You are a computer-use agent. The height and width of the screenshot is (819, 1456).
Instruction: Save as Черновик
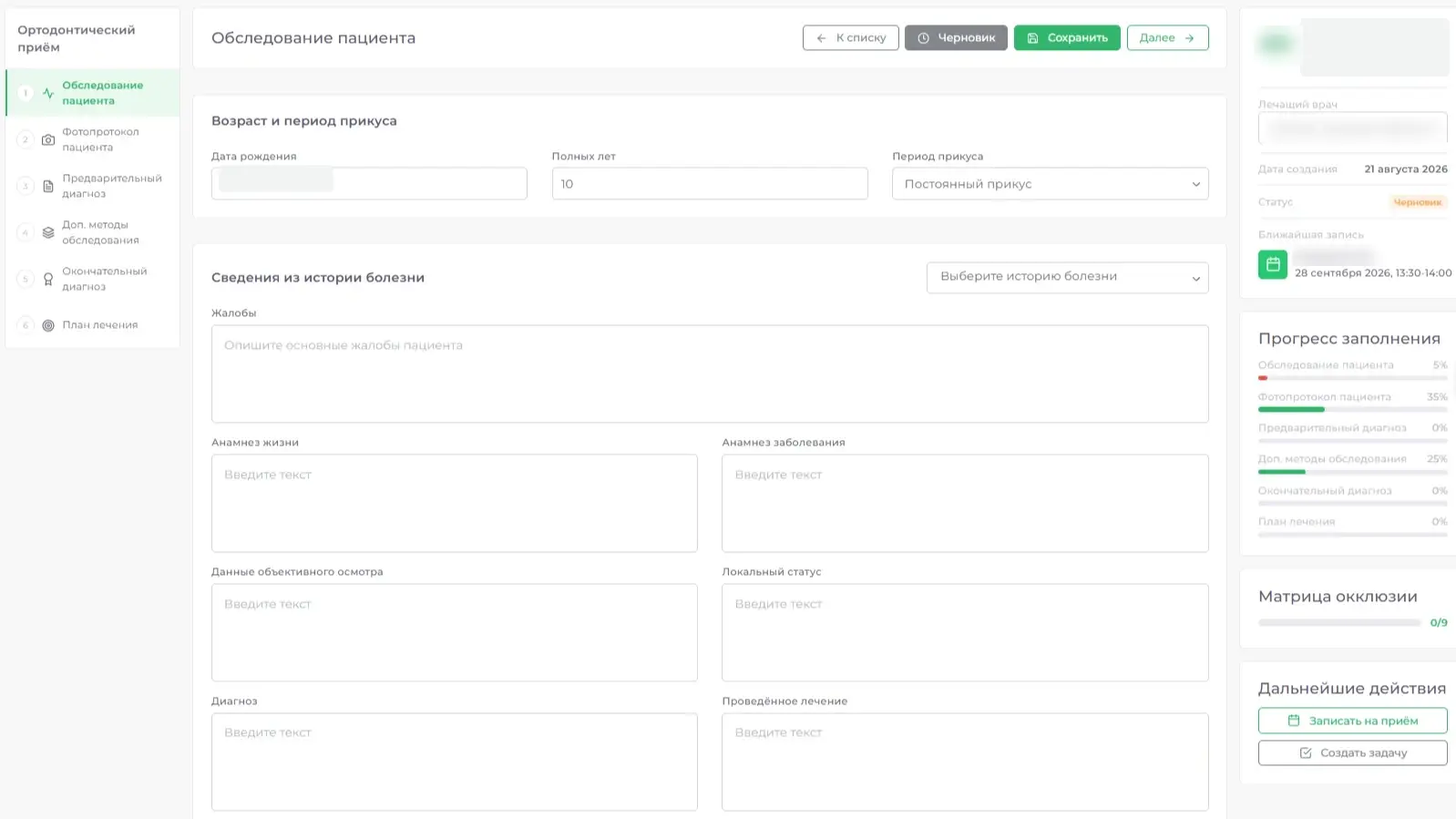[956, 37]
